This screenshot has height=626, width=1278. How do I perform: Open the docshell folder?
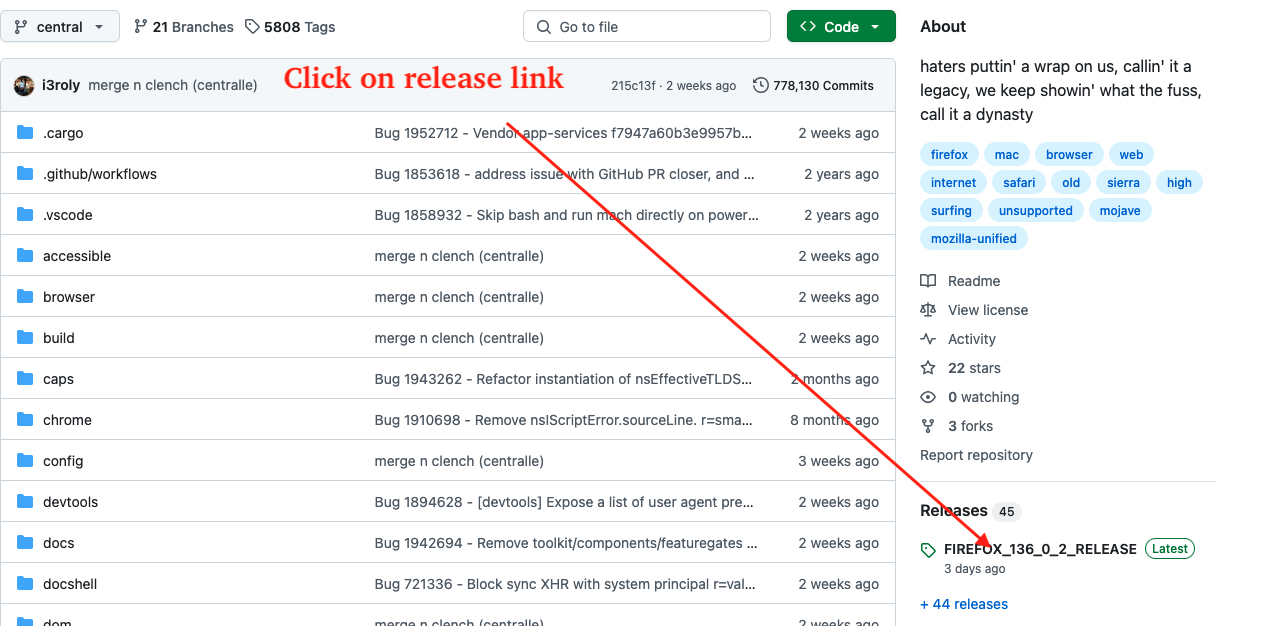70,584
